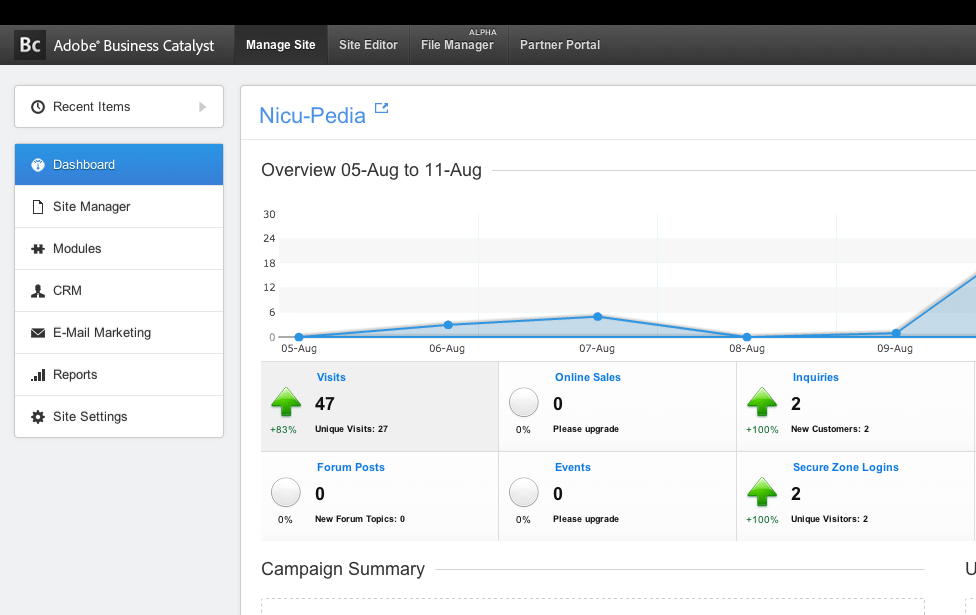Open the CRM sidebar item
Image resolution: width=976 pixels, height=615 pixels.
pos(119,291)
